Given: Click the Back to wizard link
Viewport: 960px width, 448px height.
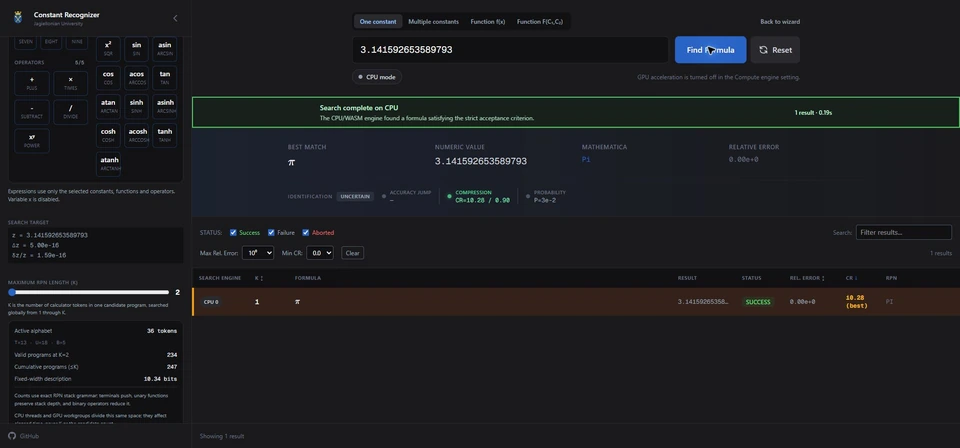Looking at the screenshot, I should pyautogui.click(x=780, y=21).
